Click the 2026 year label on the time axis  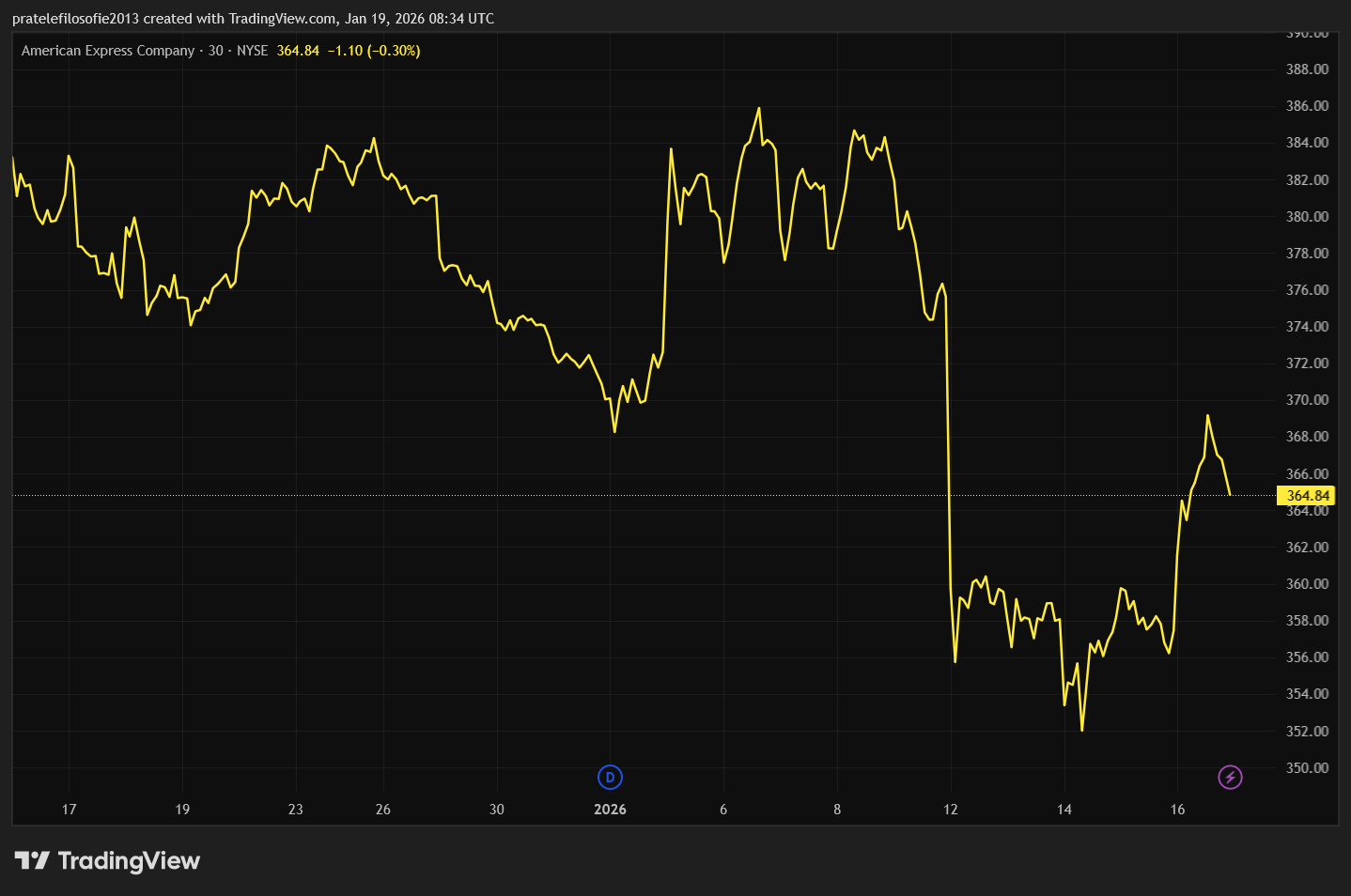(x=610, y=810)
